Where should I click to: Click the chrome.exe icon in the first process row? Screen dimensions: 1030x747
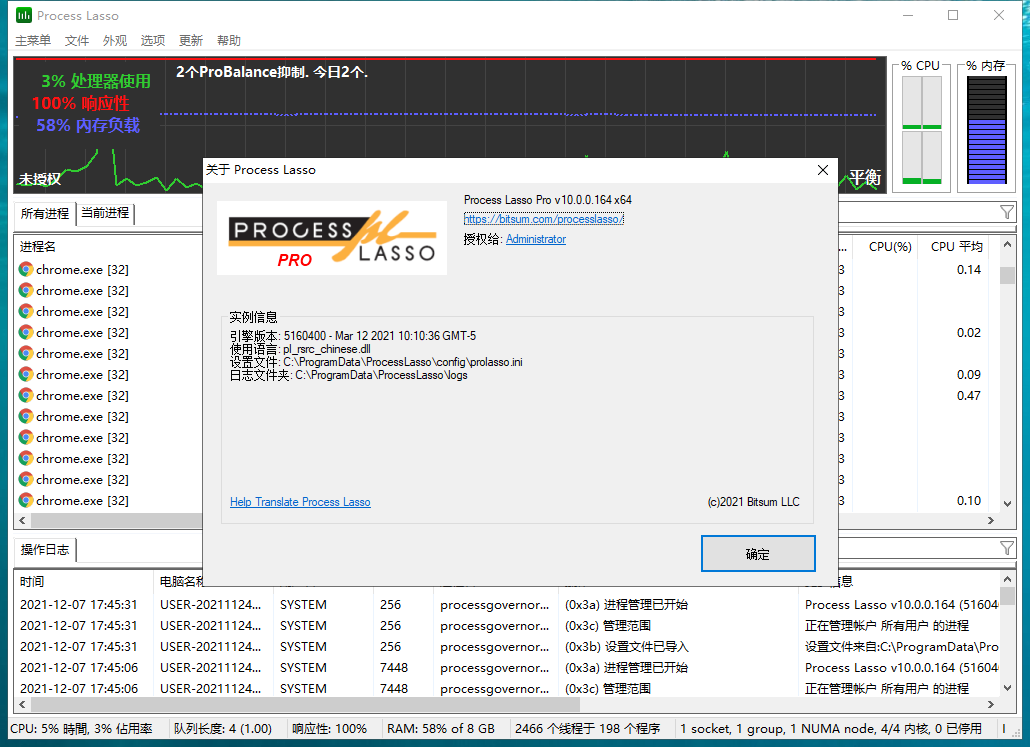24,269
